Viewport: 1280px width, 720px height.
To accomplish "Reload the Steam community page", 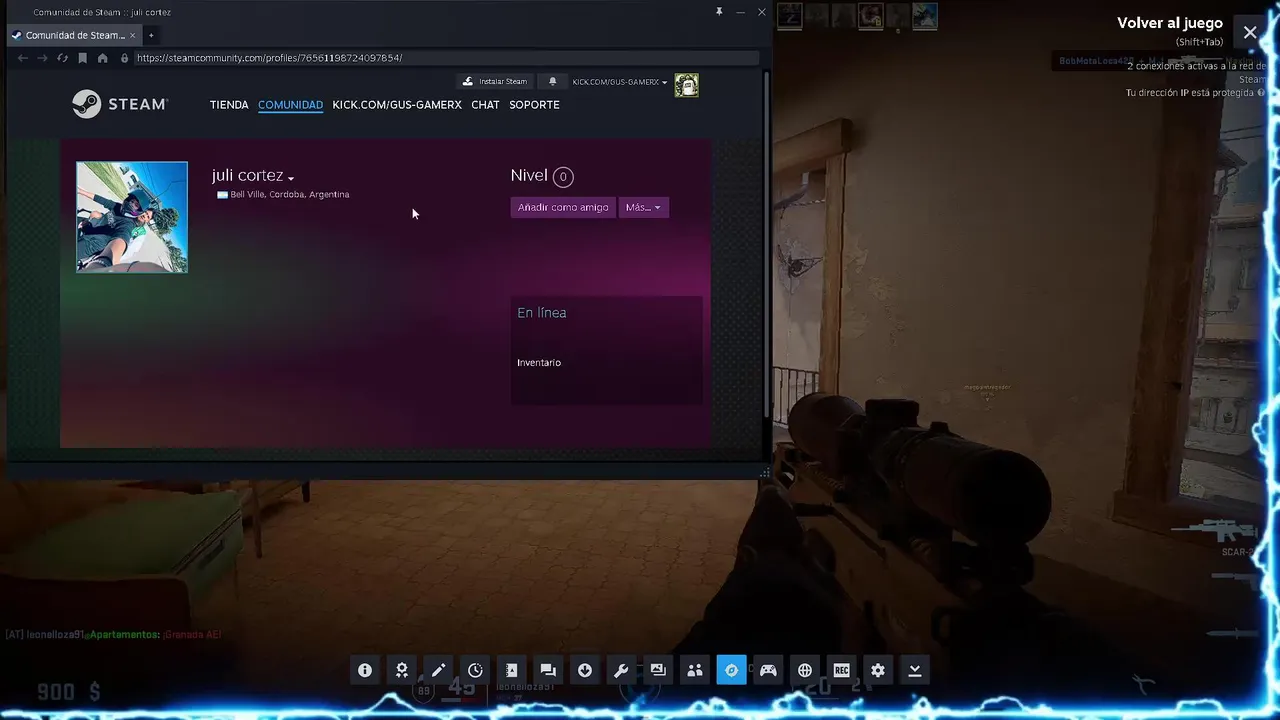I will [62, 58].
